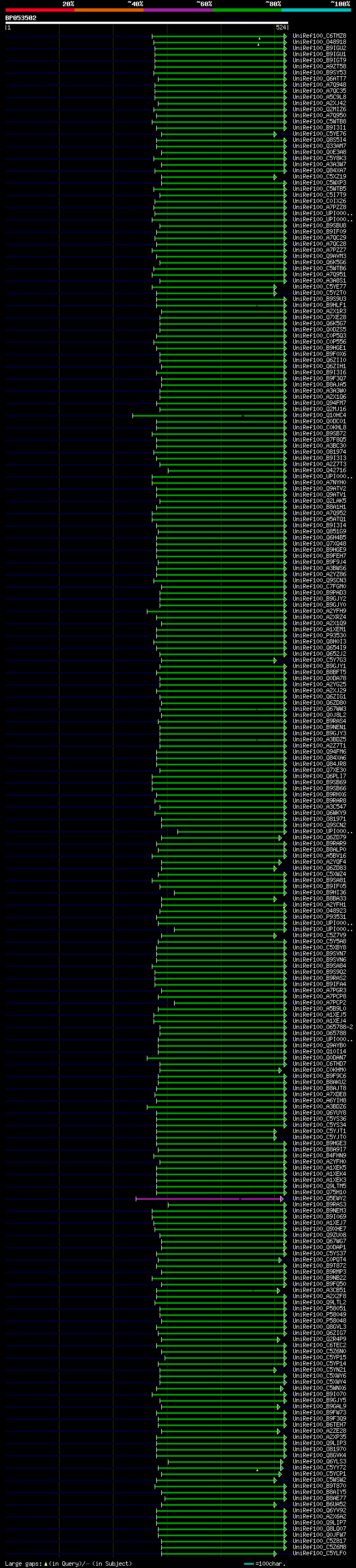
Task: Click the UniRef100_B9SBU8 label
Action: coord(319,226)
